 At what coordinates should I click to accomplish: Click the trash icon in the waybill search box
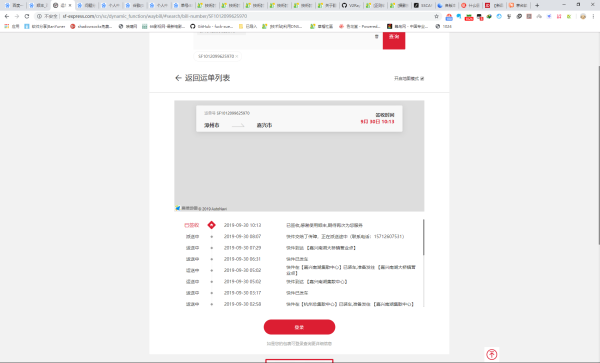(x=377, y=37)
